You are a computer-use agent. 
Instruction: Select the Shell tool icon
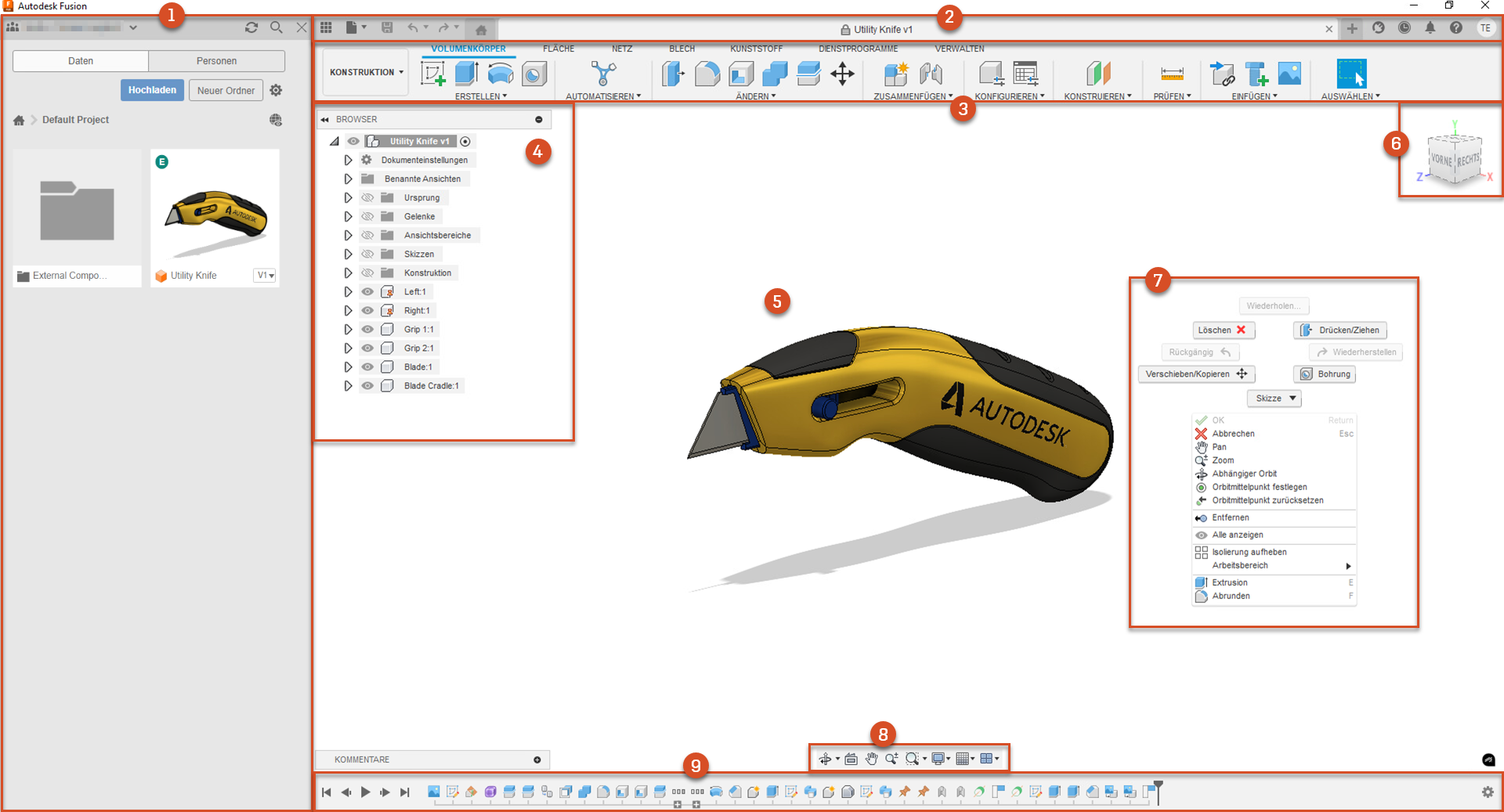tap(741, 74)
